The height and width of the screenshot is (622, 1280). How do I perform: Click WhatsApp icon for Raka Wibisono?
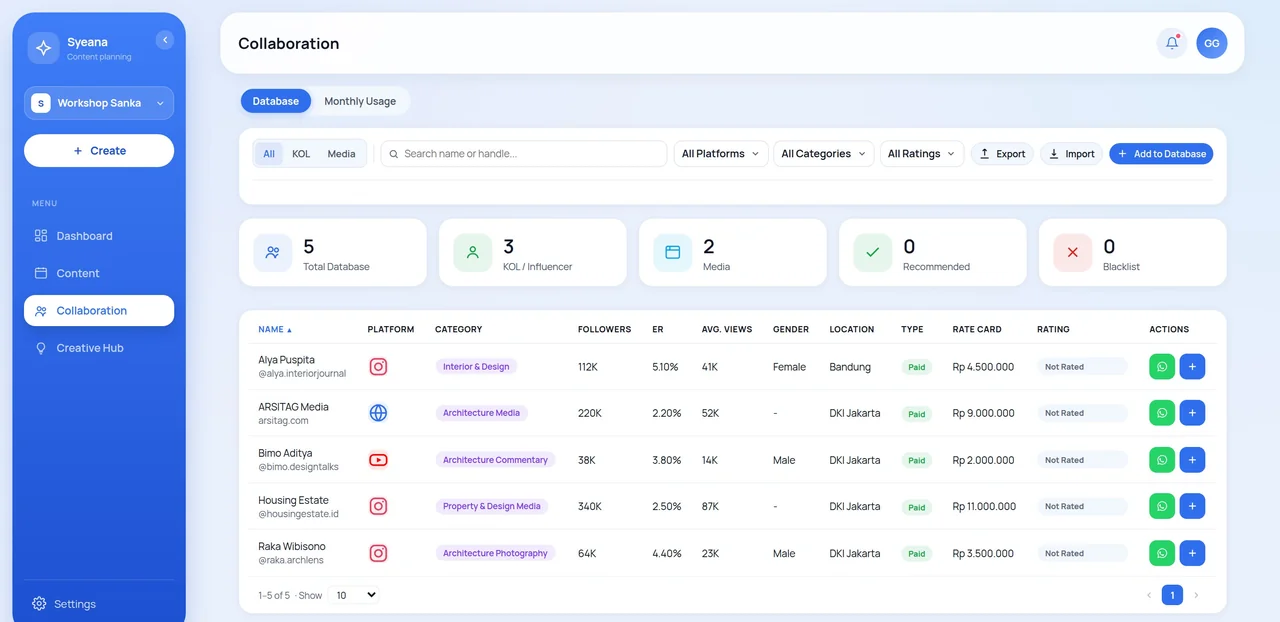(1162, 553)
